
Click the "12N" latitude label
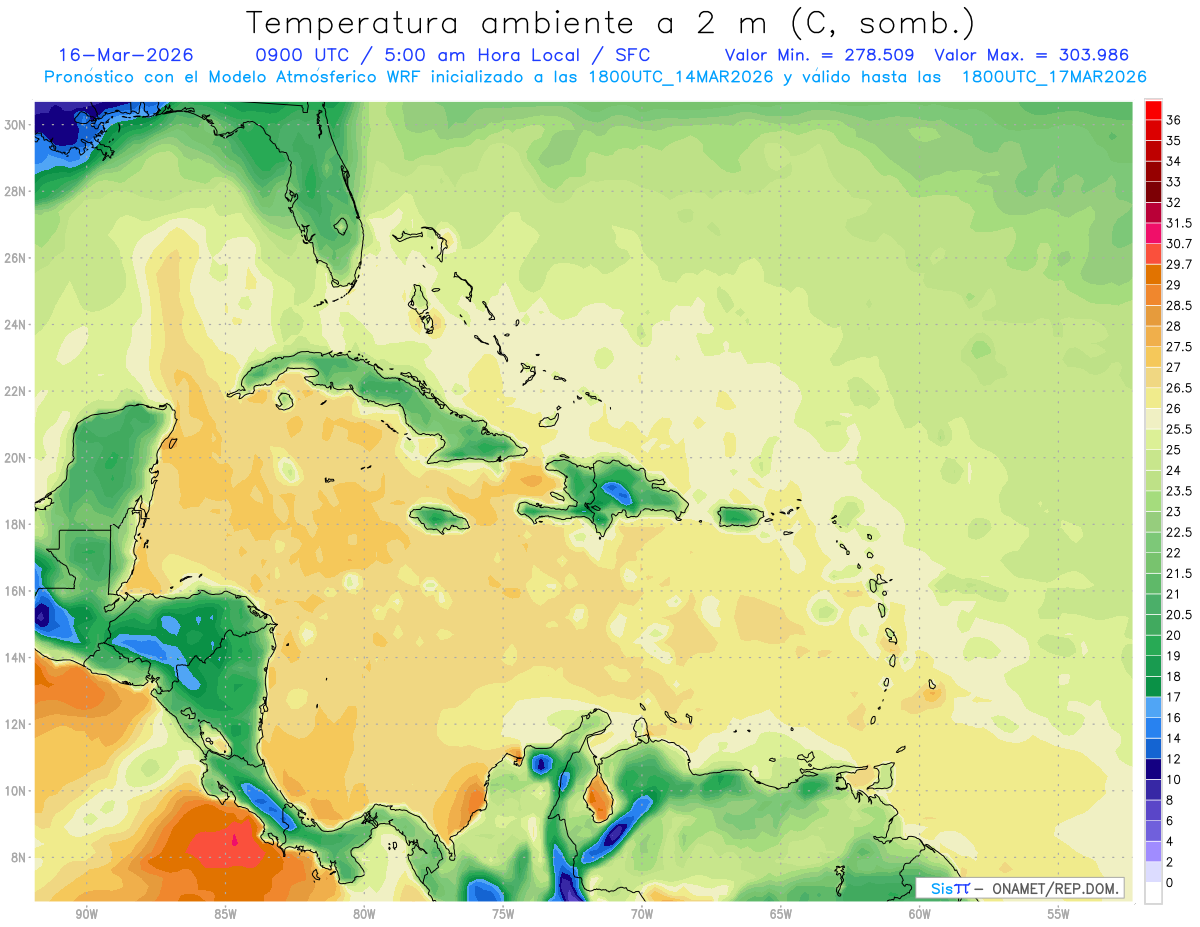tap(15, 724)
